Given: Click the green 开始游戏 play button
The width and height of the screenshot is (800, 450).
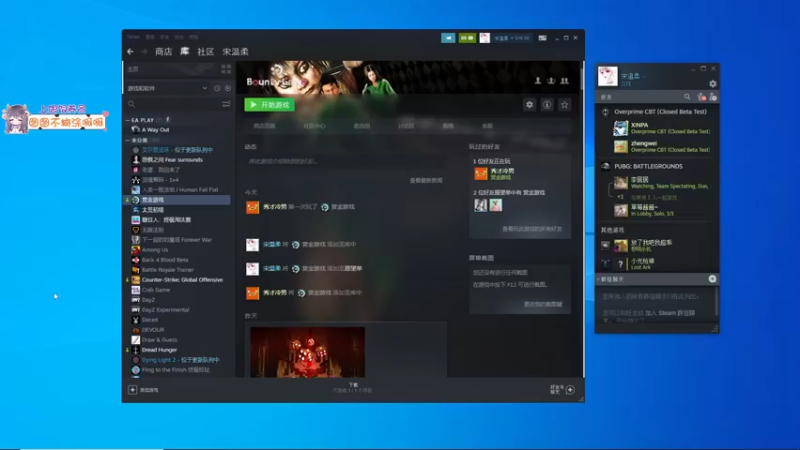Looking at the screenshot, I should 269,105.
